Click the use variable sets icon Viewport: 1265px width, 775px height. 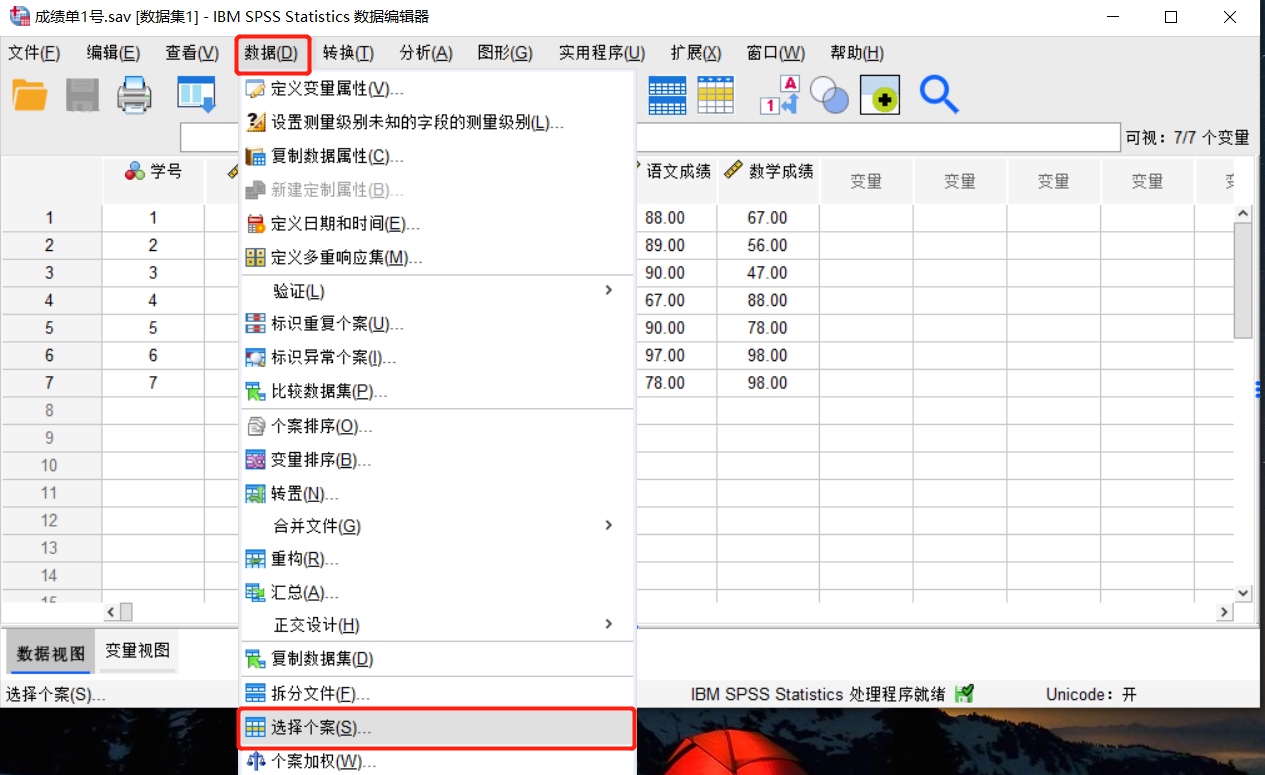point(829,94)
